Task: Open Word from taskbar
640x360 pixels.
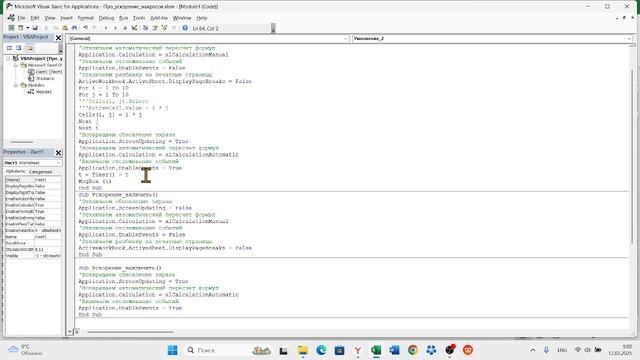Action: [x=394, y=350]
